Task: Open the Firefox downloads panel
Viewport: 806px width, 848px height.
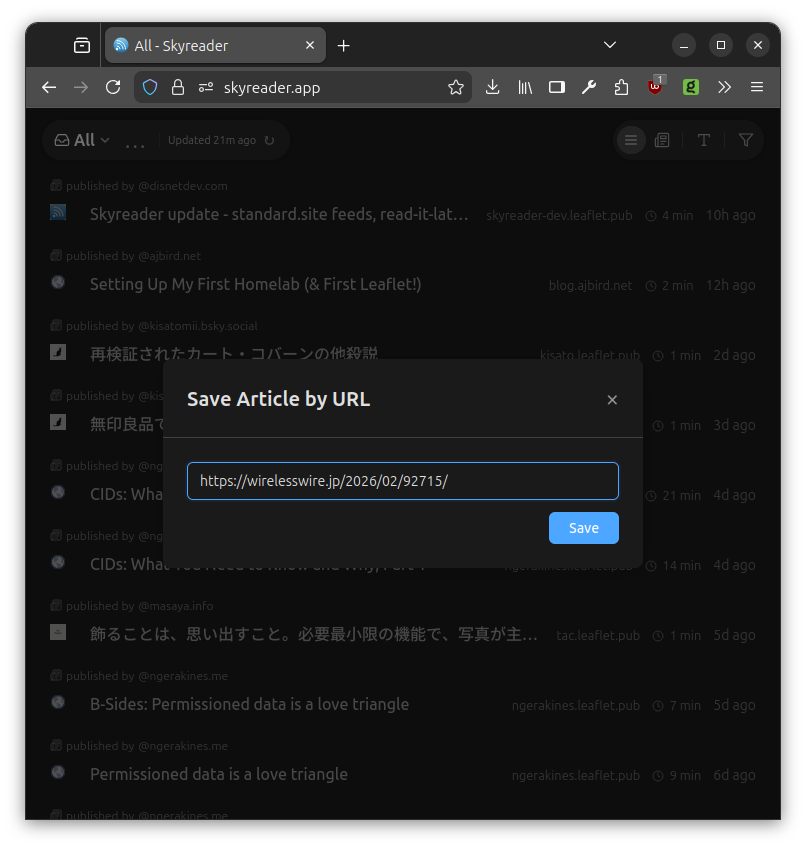Action: click(492, 87)
